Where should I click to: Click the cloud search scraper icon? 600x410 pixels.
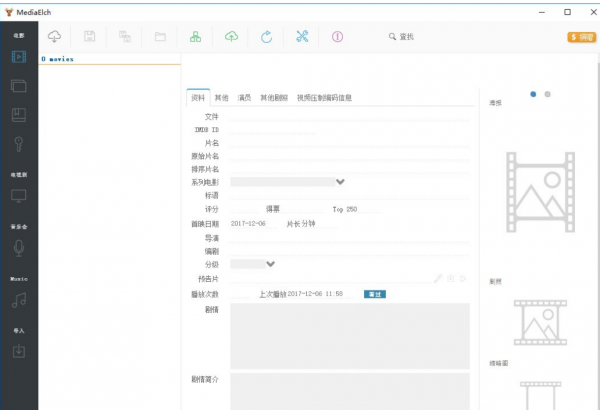[54, 37]
